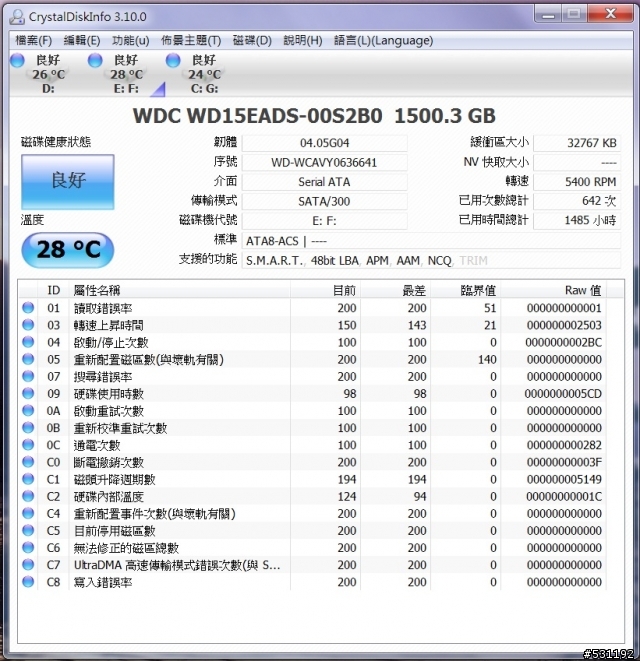Screen dimensions: 640x662
Task: Click raw value 000000005149
Action: click(564, 480)
